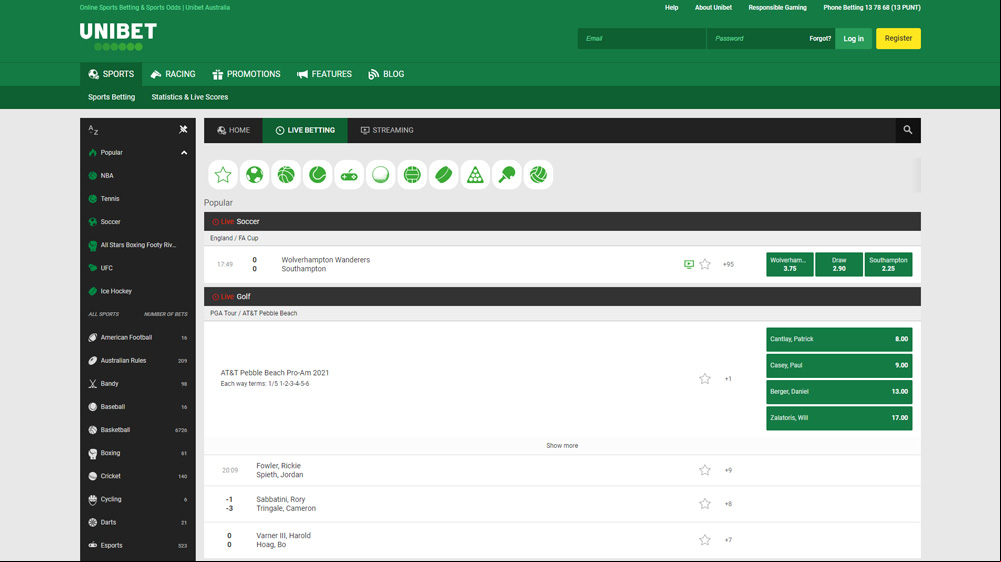The width and height of the screenshot is (1001, 562).
Task: Filter live betting by basketball icon
Action: (286, 174)
